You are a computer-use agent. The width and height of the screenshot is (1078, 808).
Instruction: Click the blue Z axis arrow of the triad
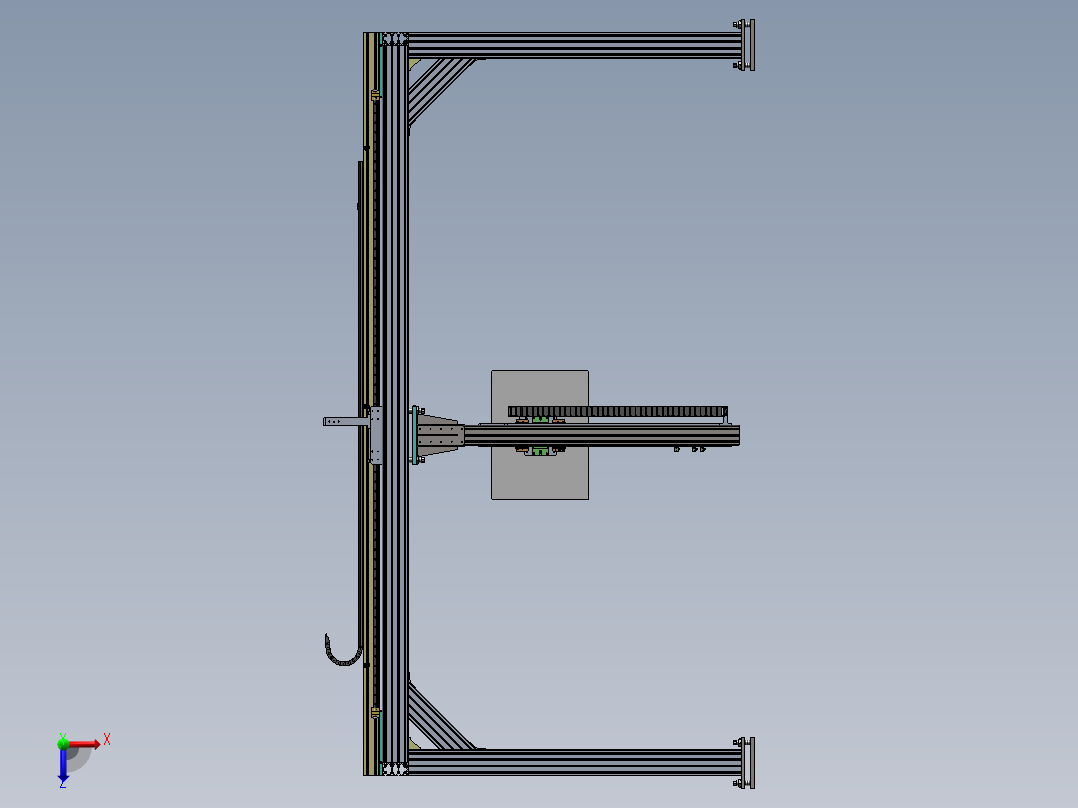(63, 766)
